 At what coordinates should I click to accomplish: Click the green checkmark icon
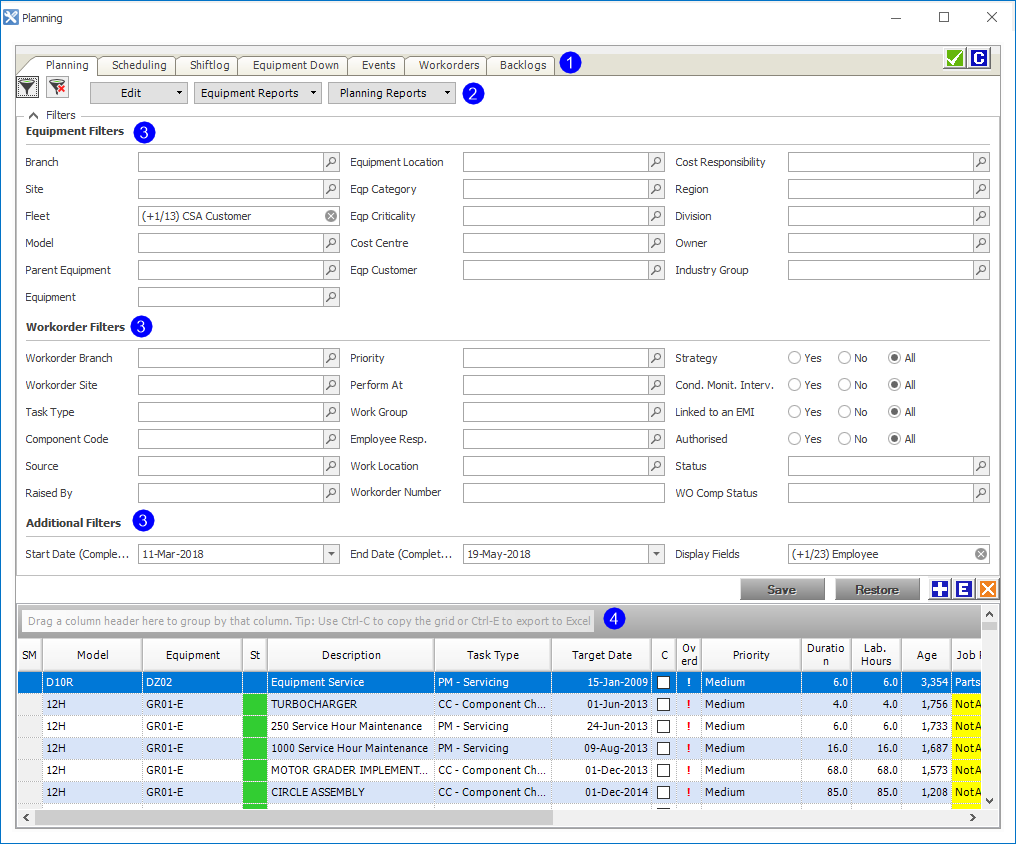(x=954, y=59)
